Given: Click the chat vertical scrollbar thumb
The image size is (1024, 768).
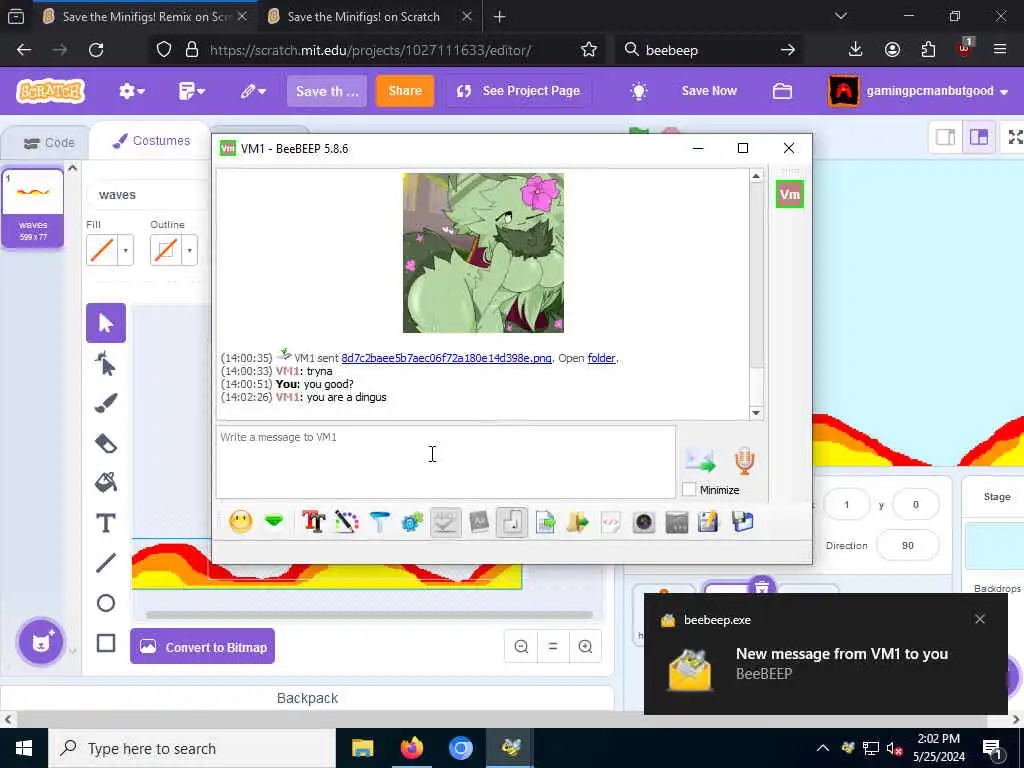Looking at the screenshot, I should pos(756,276).
